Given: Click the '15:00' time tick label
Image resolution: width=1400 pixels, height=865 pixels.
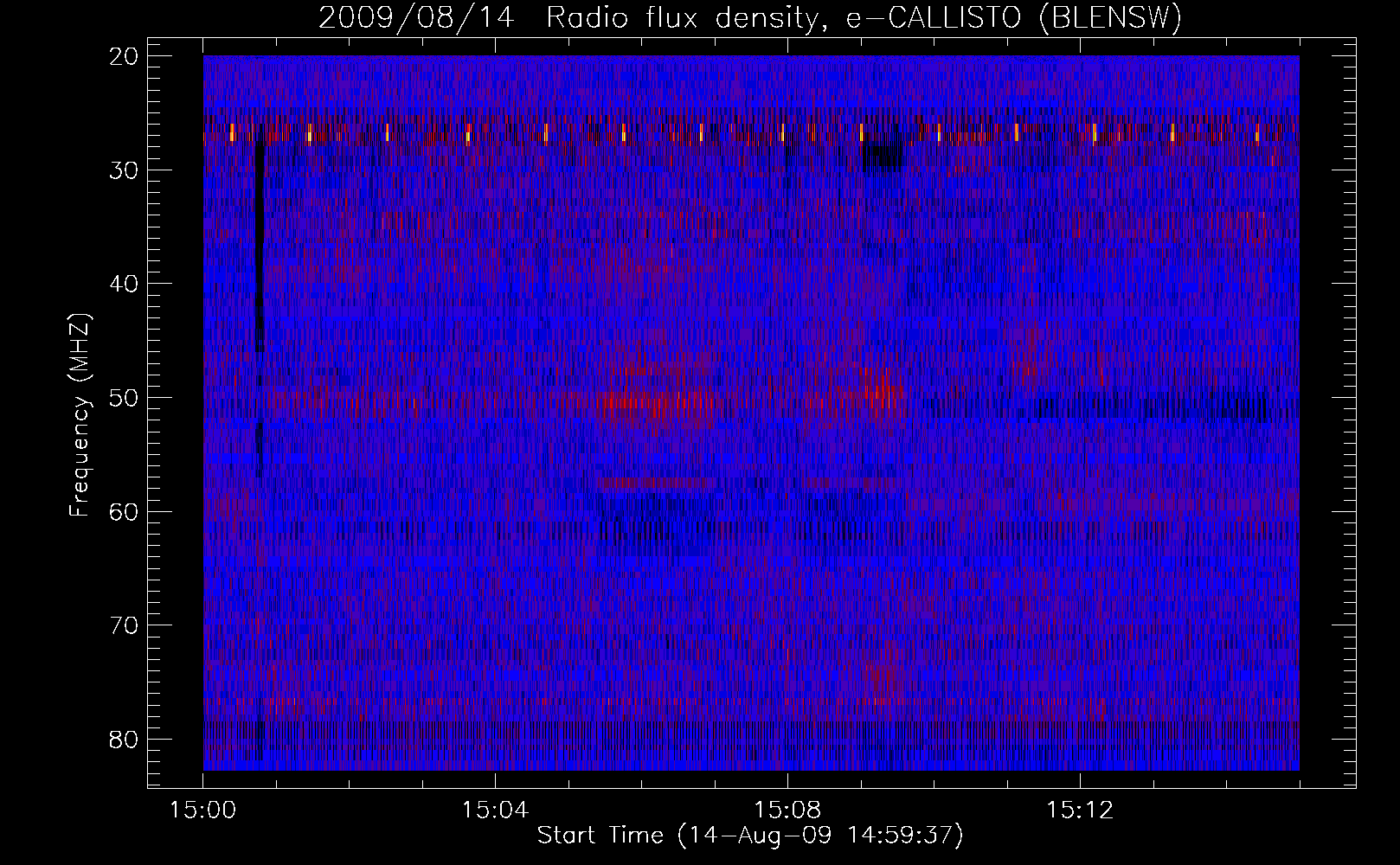Looking at the screenshot, I should (203, 811).
